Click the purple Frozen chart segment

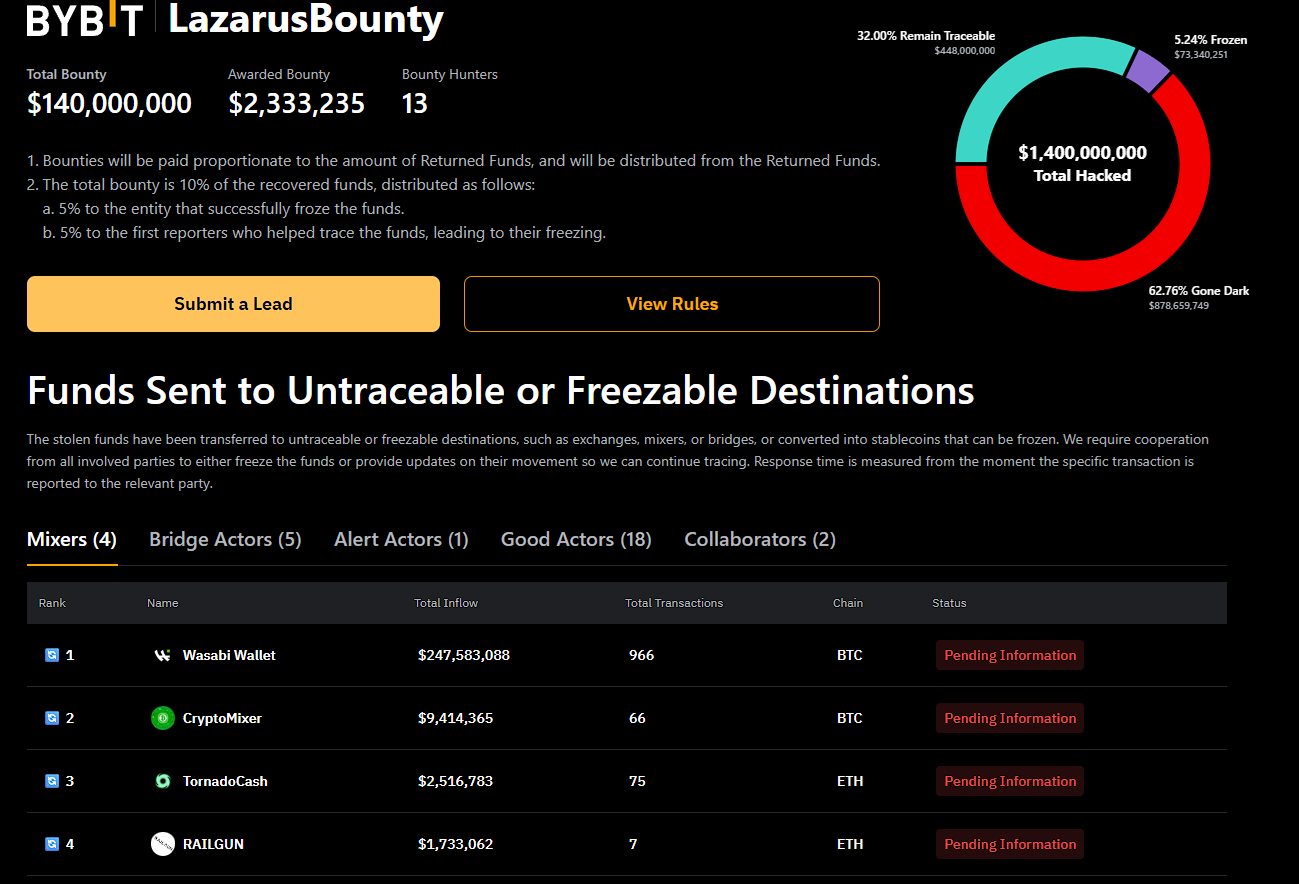(1147, 70)
